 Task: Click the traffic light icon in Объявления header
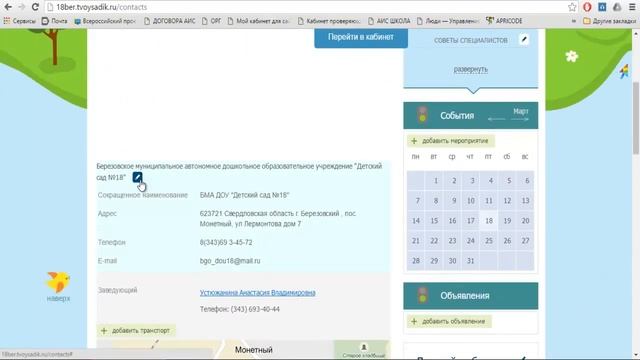pos(422,296)
